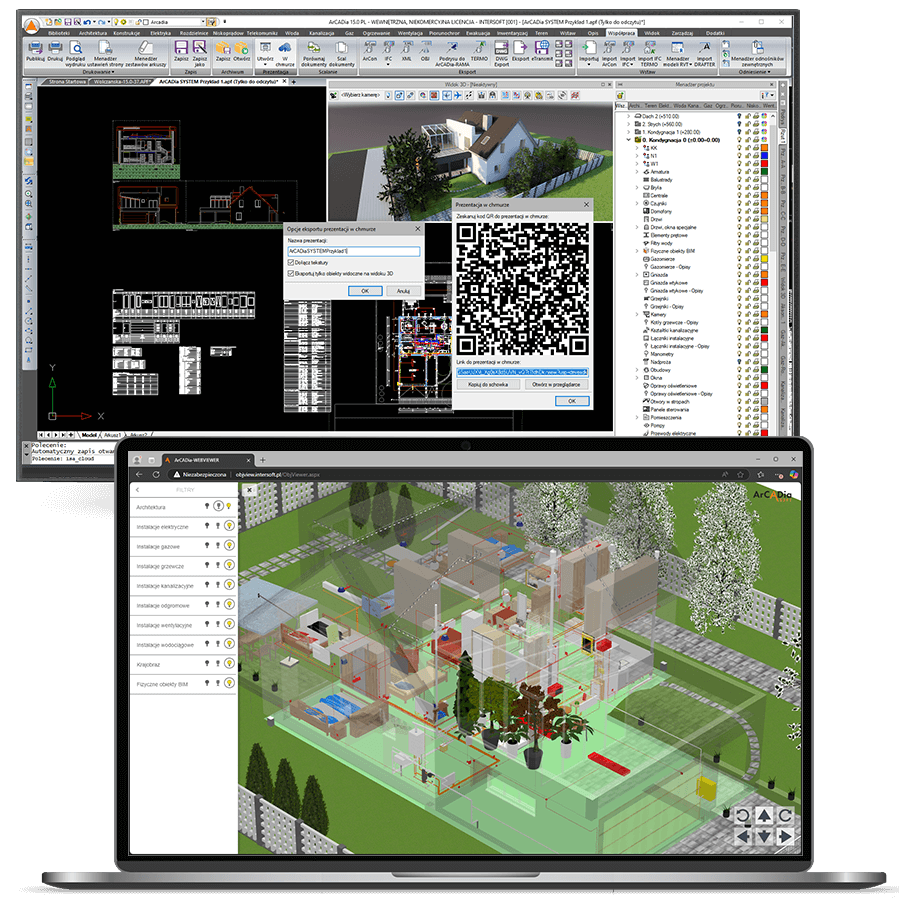Click the Drukuj printer icon
This screenshot has height=900, width=900.
coord(55,48)
